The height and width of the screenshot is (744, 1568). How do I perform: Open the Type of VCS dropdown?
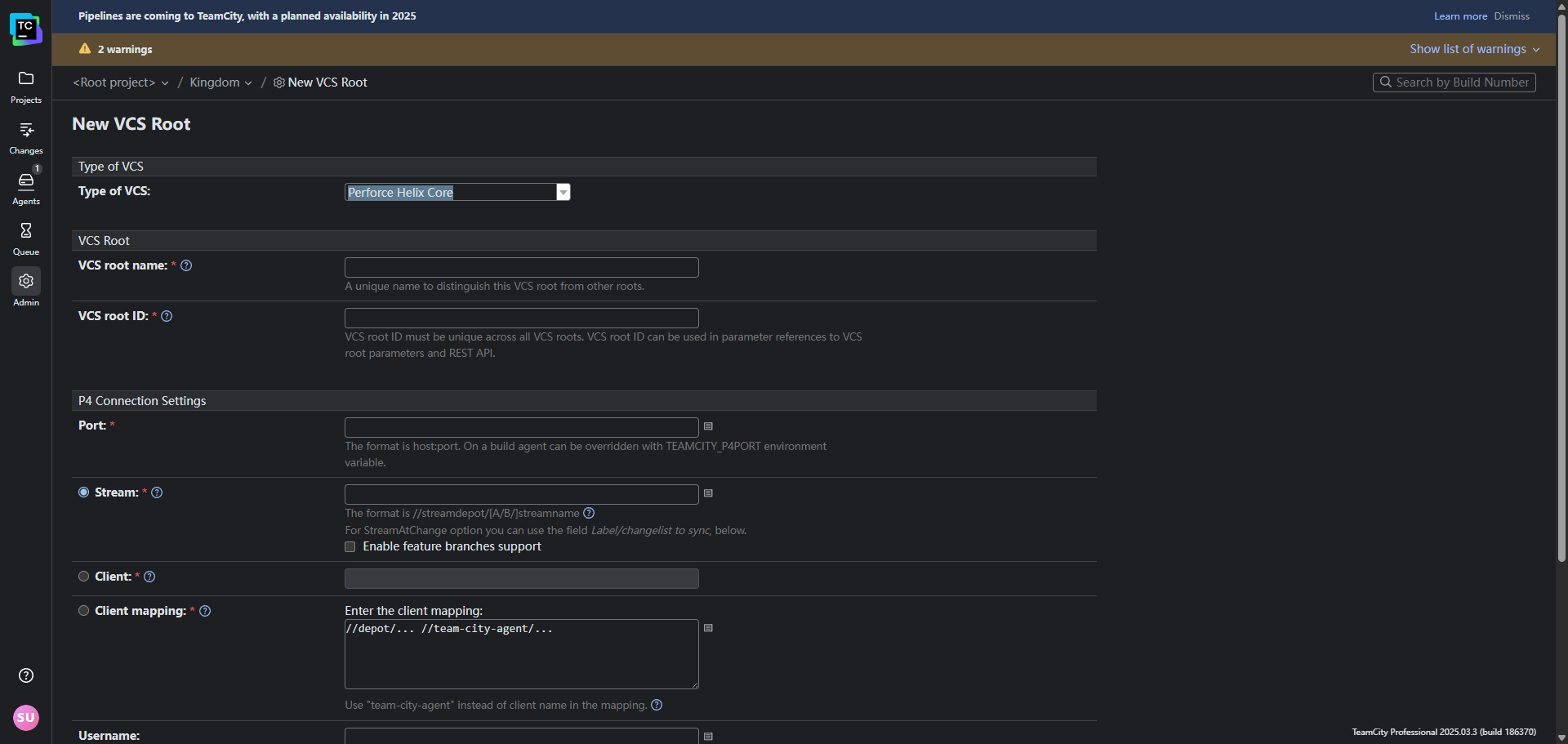457,192
